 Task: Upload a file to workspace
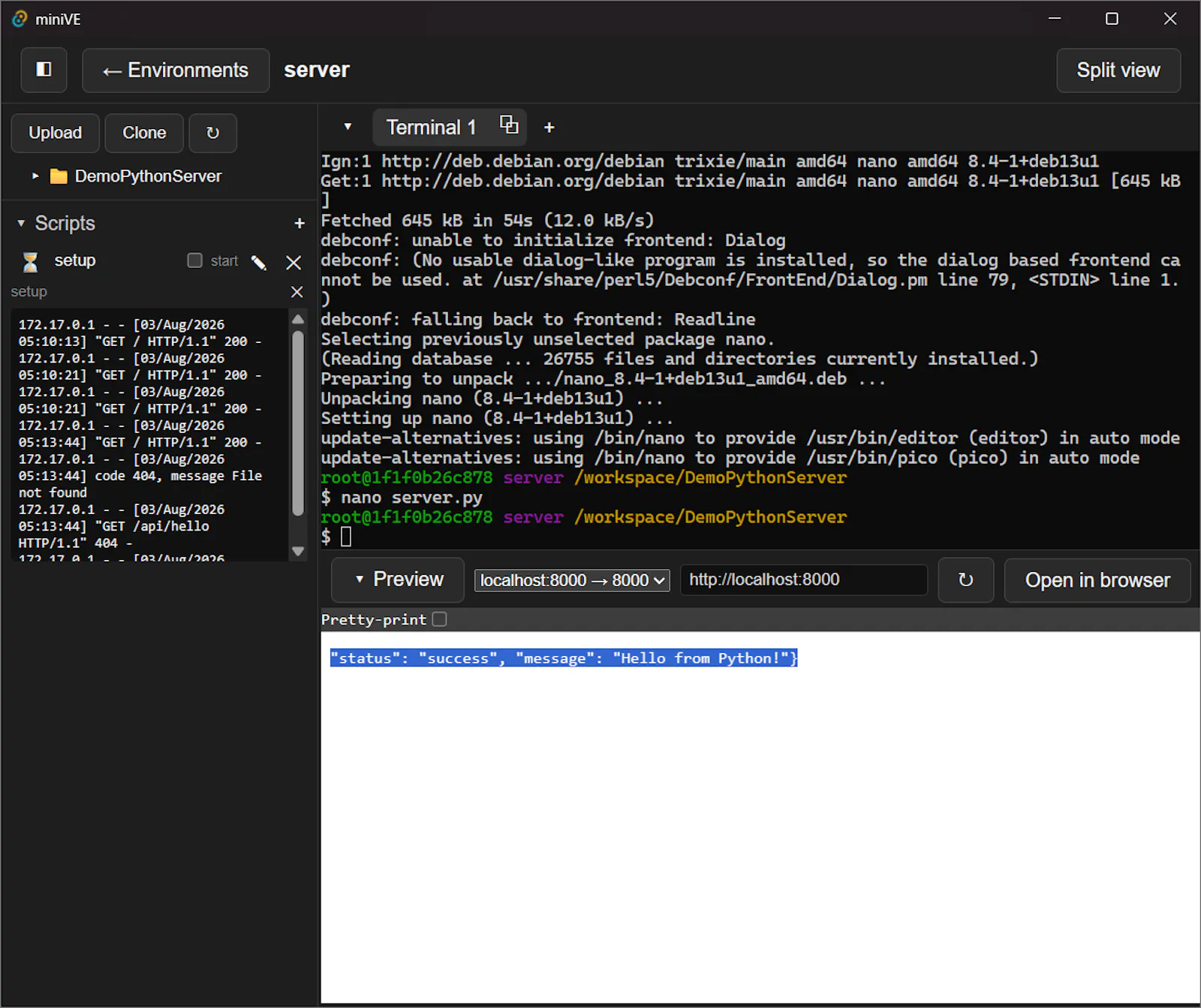[55, 133]
